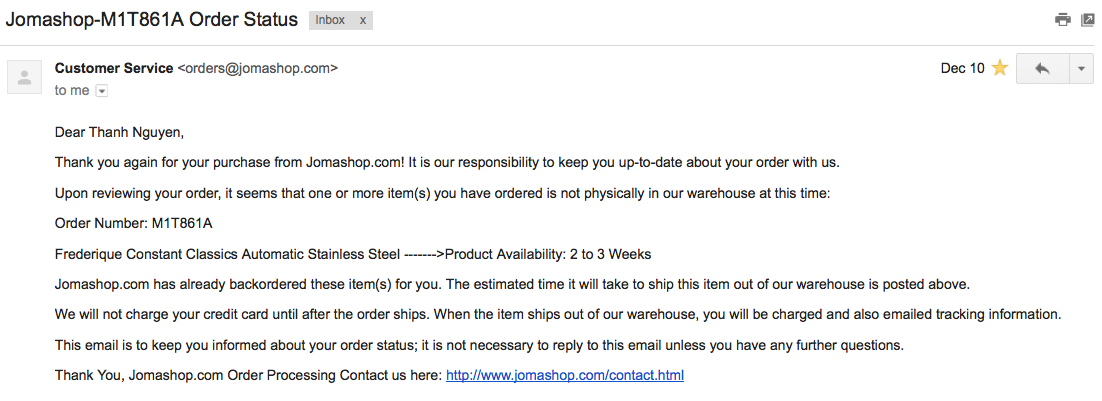Screen dimensions: 1102x401
Task: Click the sender name Customer Service
Action: point(114,69)
